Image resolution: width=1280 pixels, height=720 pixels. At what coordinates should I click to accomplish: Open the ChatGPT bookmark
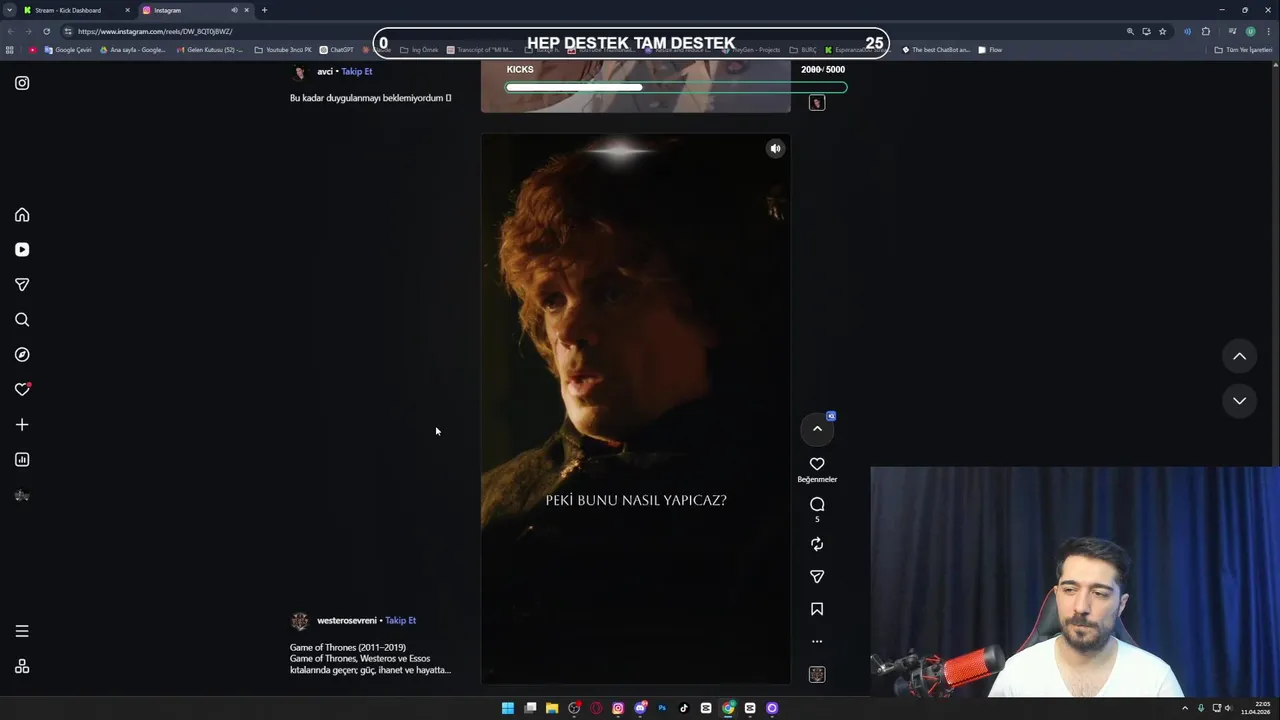[x=337, y=49]
